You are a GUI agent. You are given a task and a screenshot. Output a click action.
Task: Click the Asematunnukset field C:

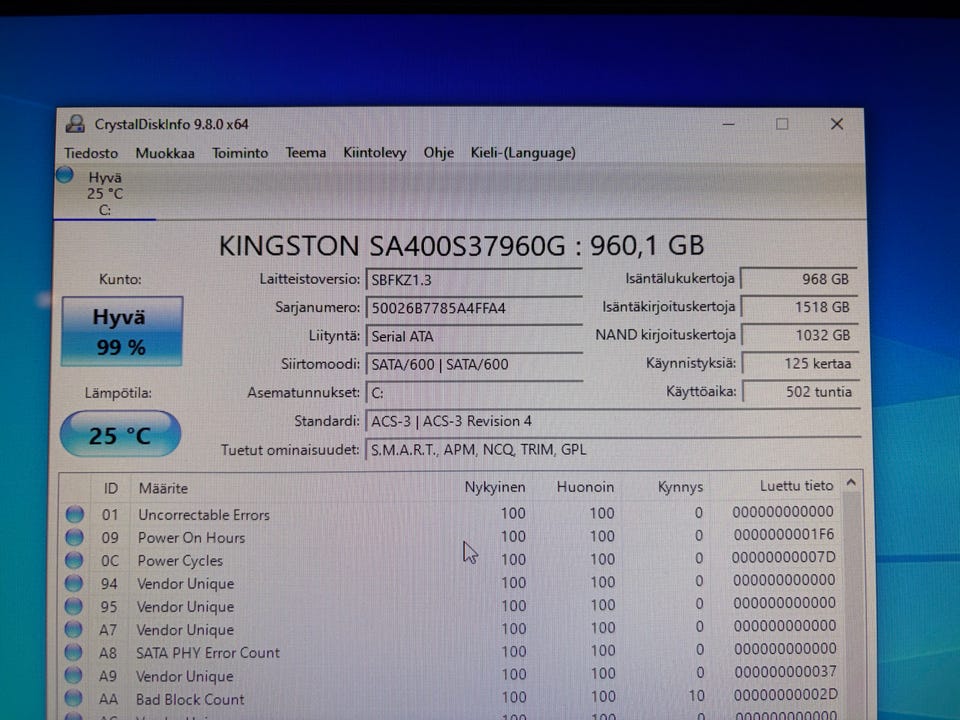[x=474, y=392]
